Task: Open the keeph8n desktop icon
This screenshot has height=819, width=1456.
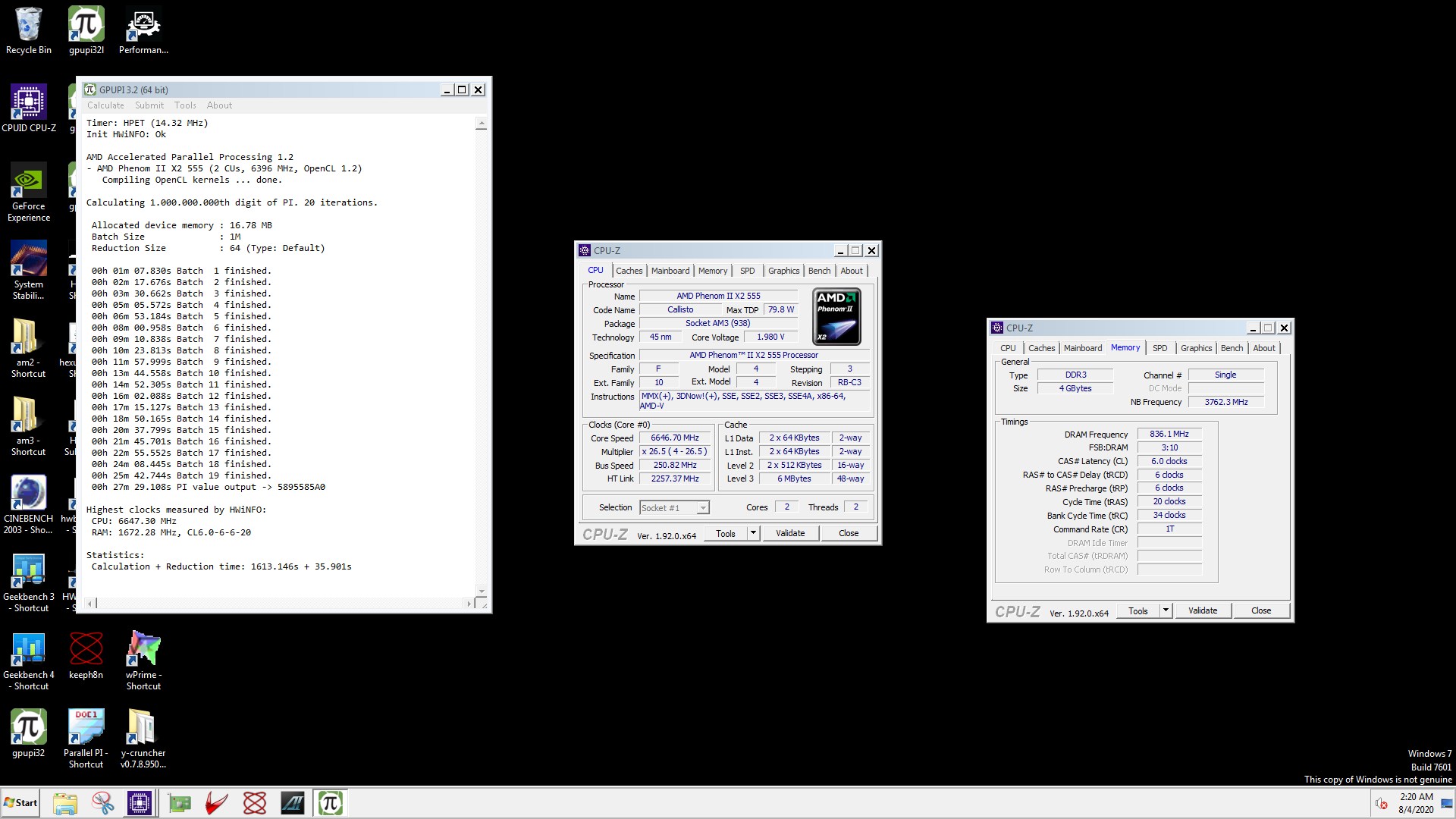Action: (86, 655)
